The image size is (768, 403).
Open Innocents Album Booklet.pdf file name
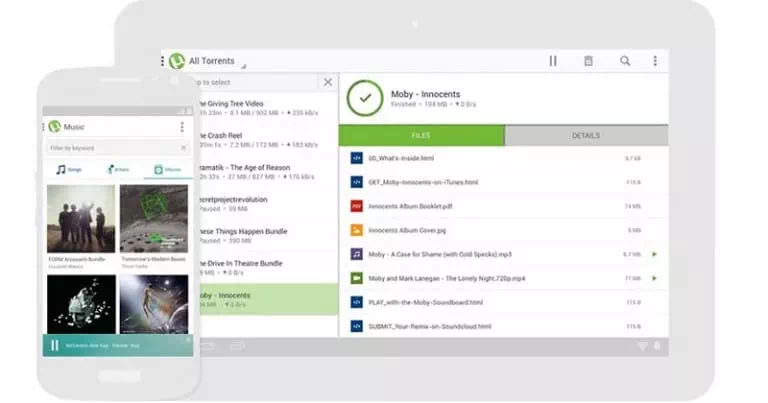(410, 206)
